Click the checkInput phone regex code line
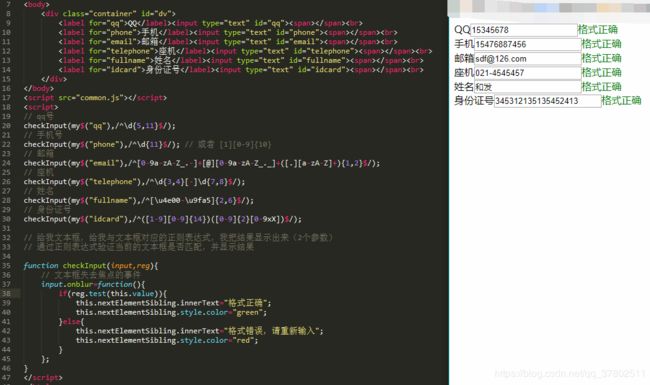Viewport: 650px width, 385px height. (102, 144)
